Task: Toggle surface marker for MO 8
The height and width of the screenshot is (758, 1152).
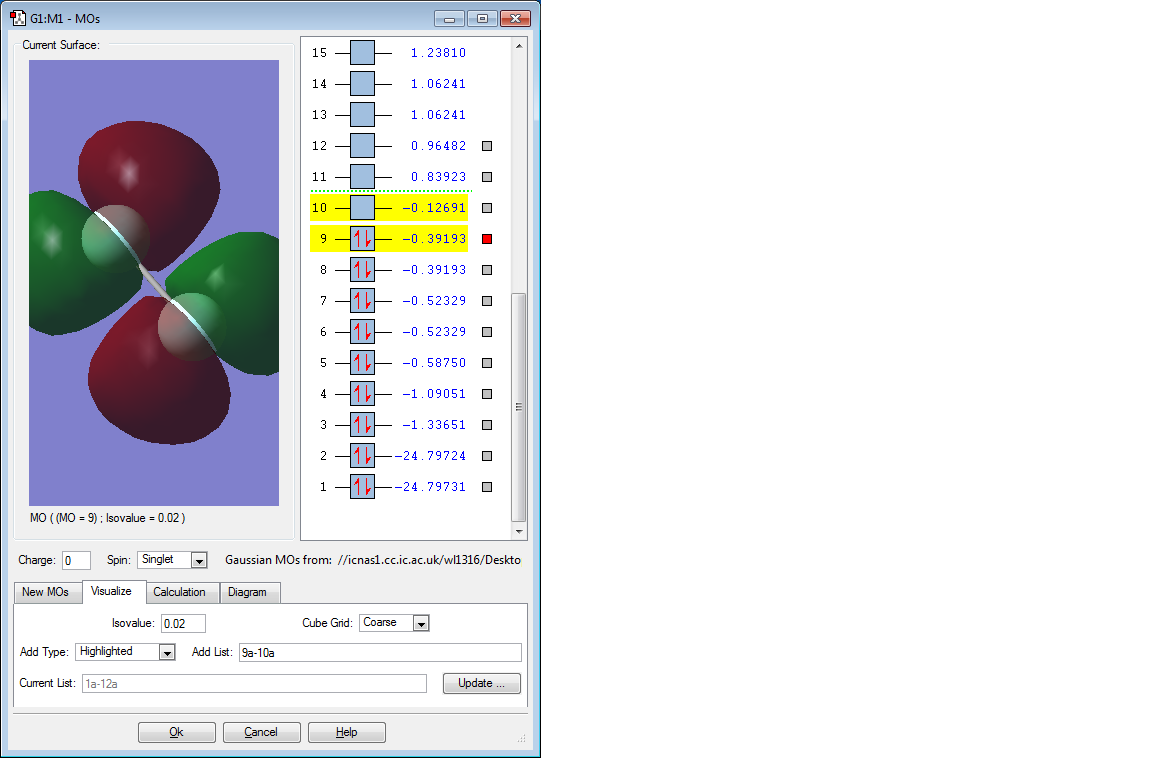Action: 487,270
